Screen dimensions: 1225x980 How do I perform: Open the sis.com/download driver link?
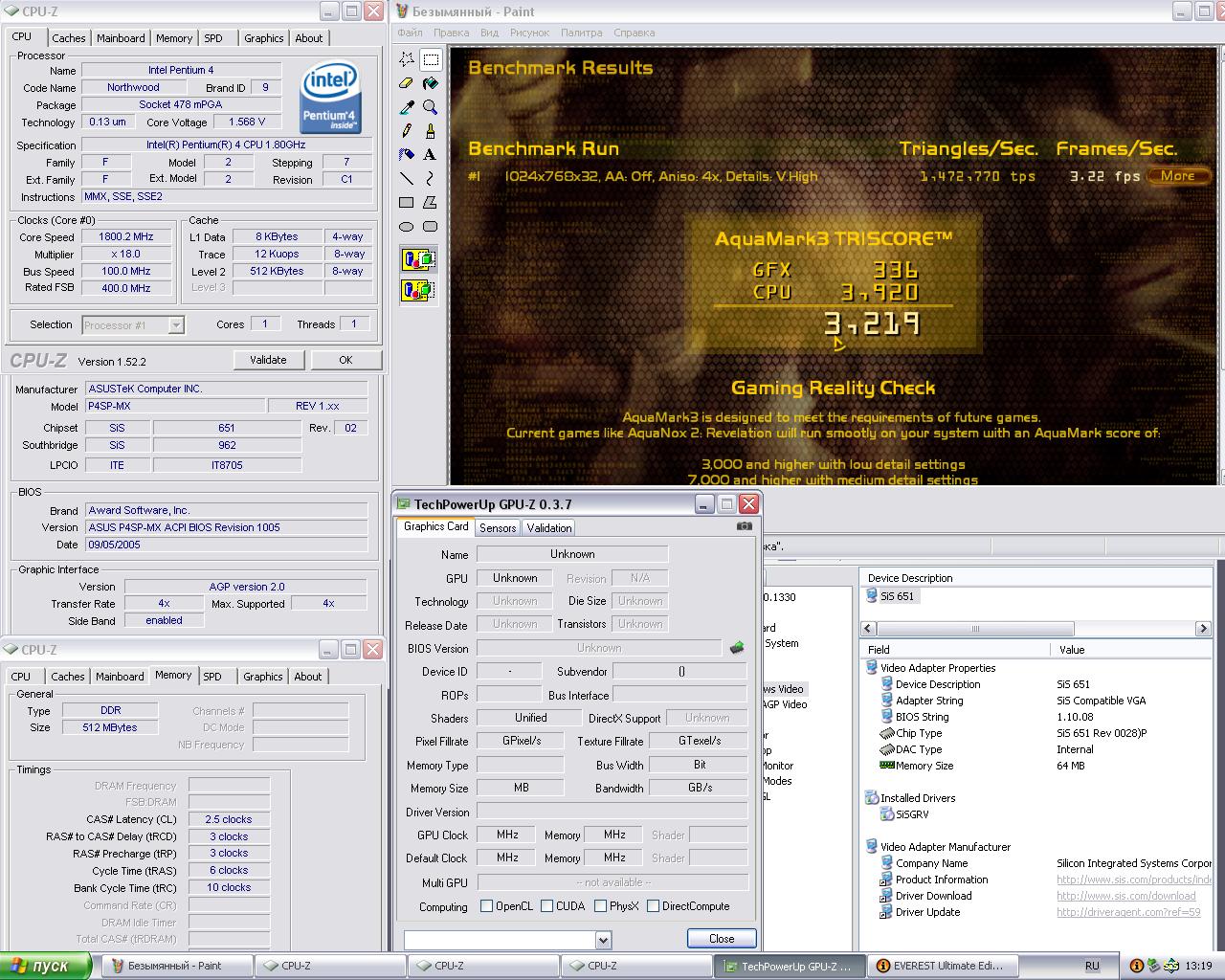click(1125, 896)
